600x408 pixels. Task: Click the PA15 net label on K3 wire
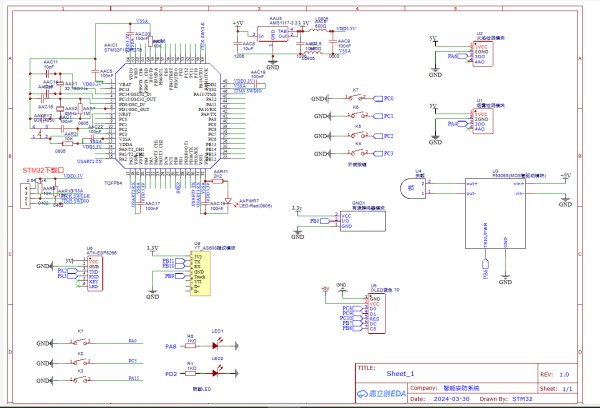pyautogui.click(x=134, y=378)
